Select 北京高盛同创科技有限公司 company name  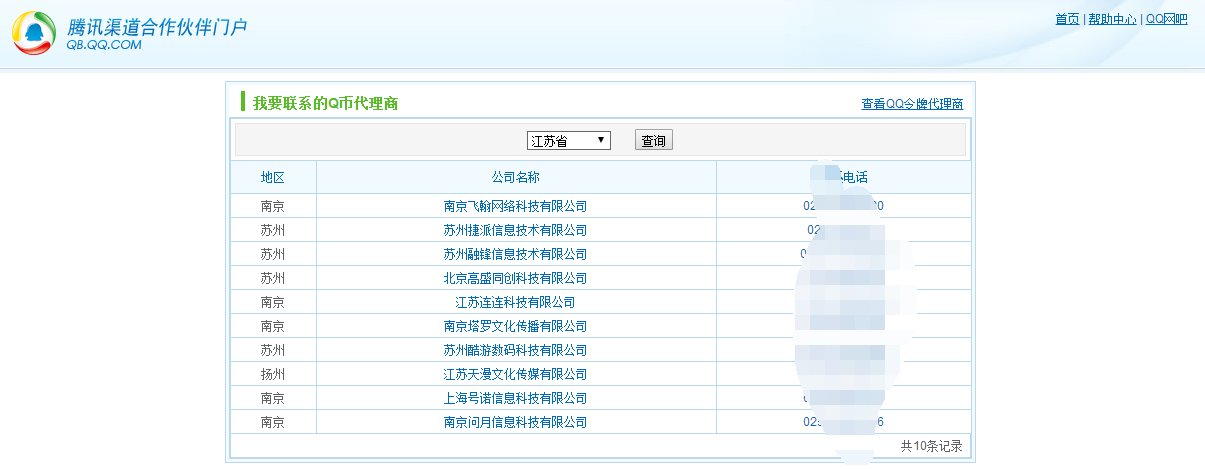point(515,278)
